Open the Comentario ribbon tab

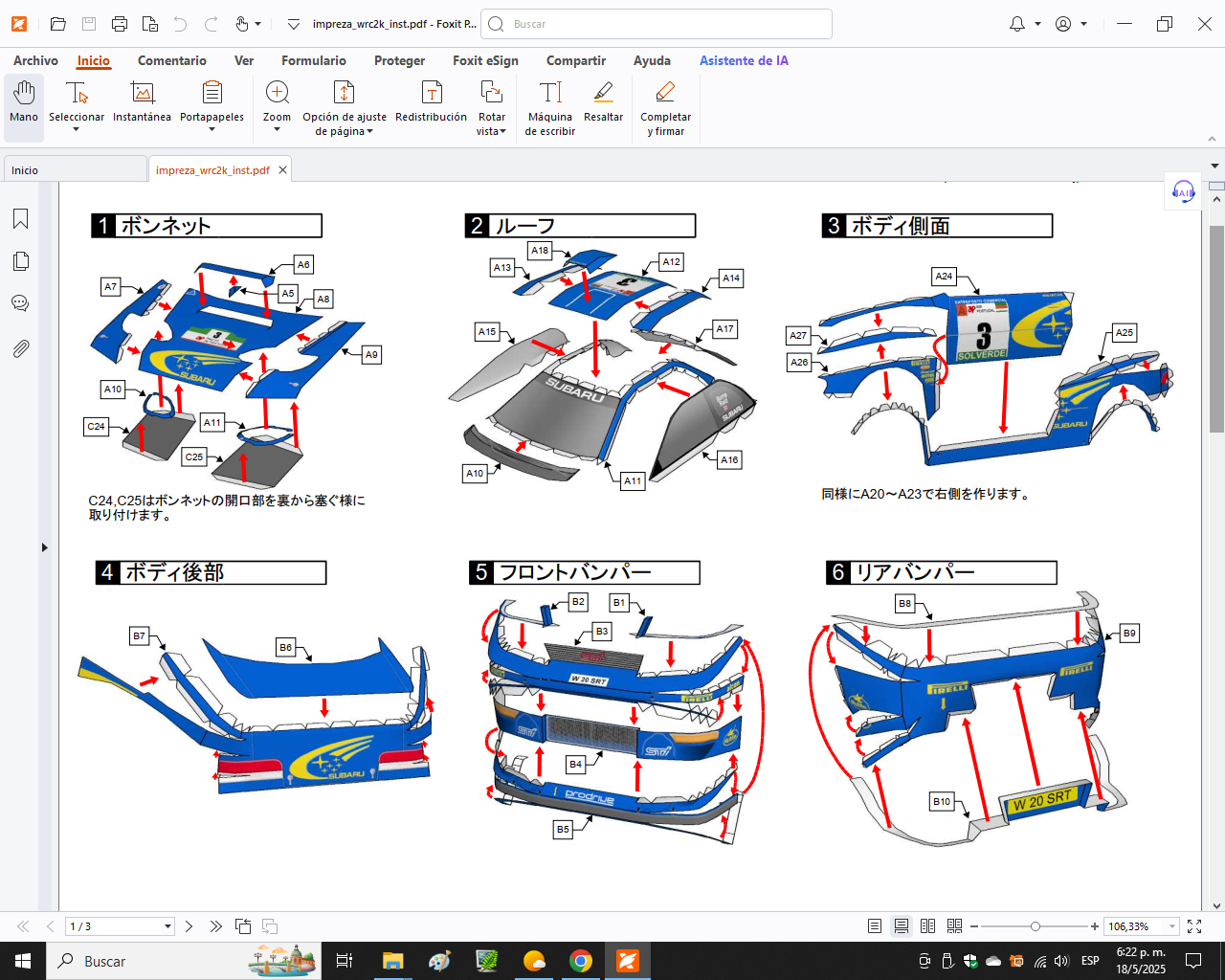[172, 60]
